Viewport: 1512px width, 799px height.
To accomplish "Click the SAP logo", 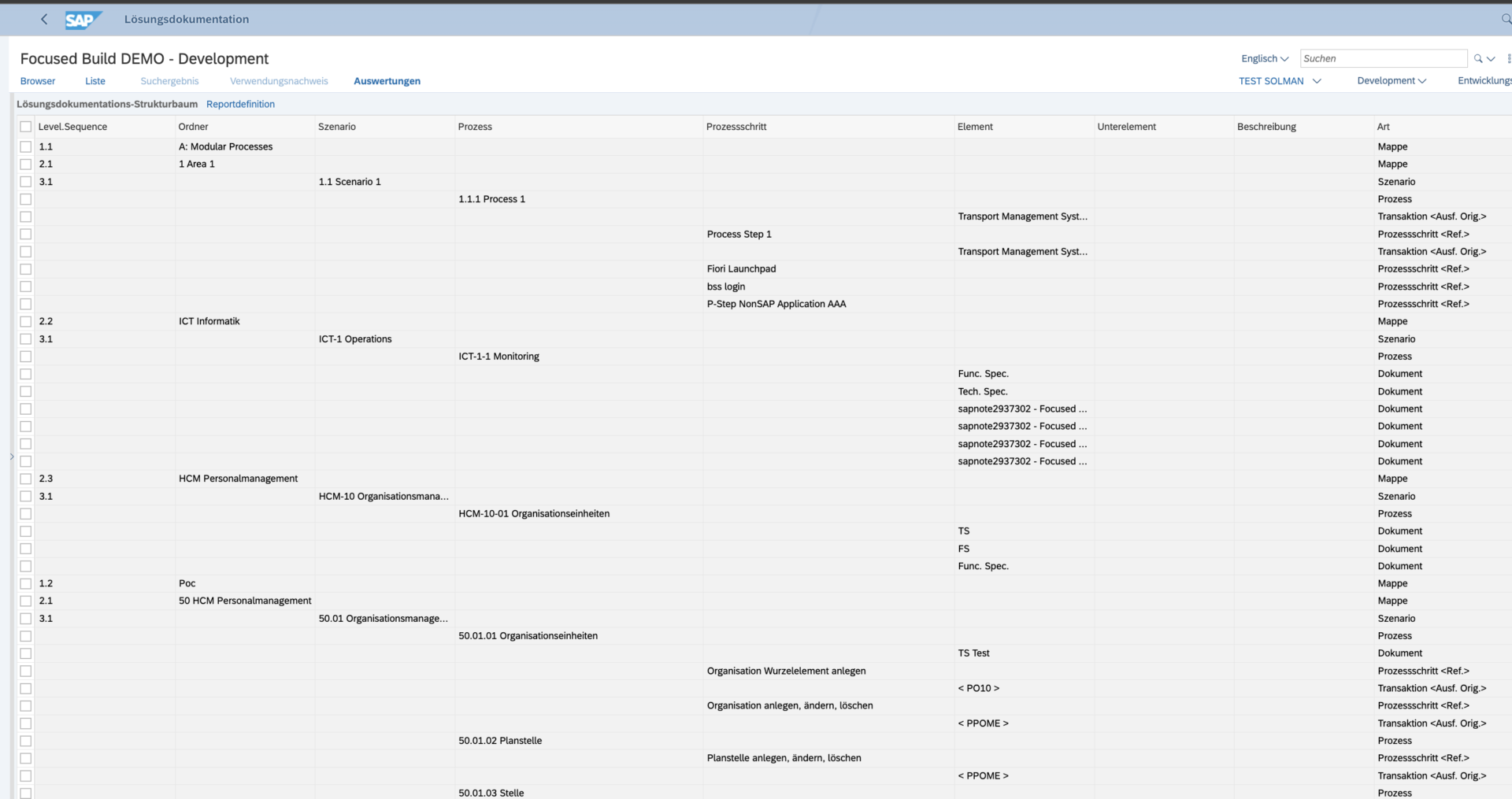I will coord(83,20).
